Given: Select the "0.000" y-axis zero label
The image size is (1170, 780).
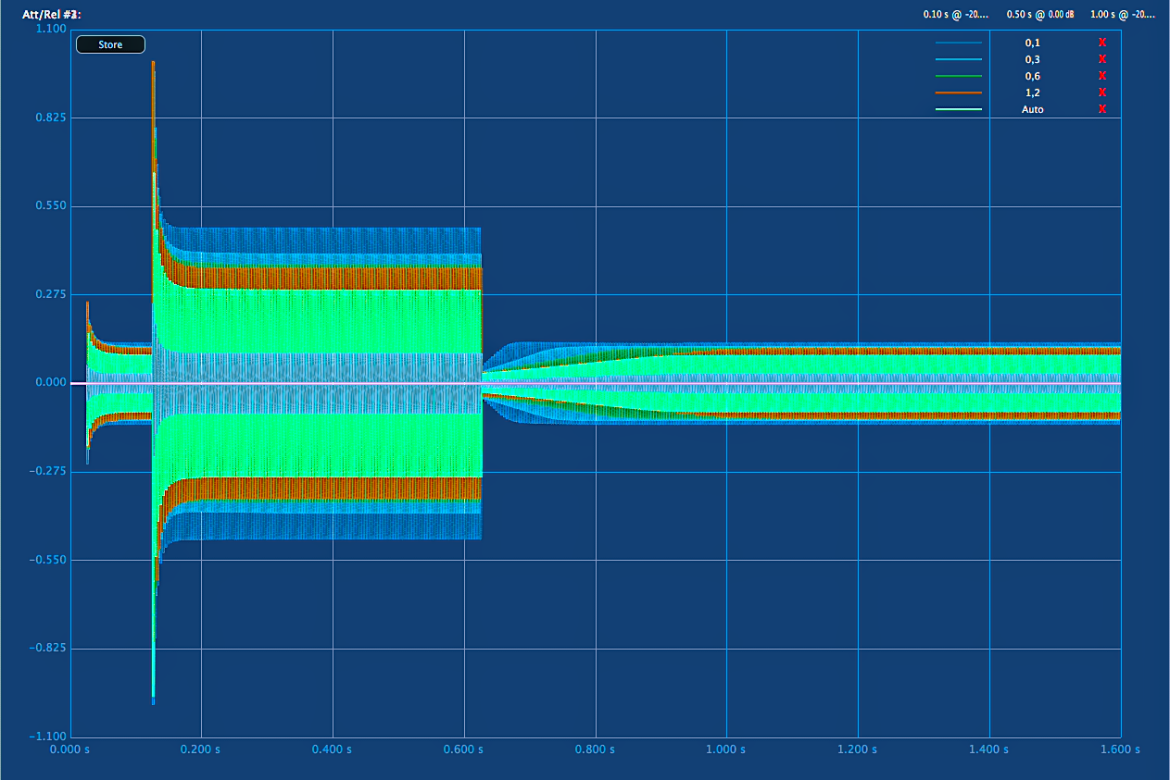Looking at the screenshot, I should click(x=51, y=382).
